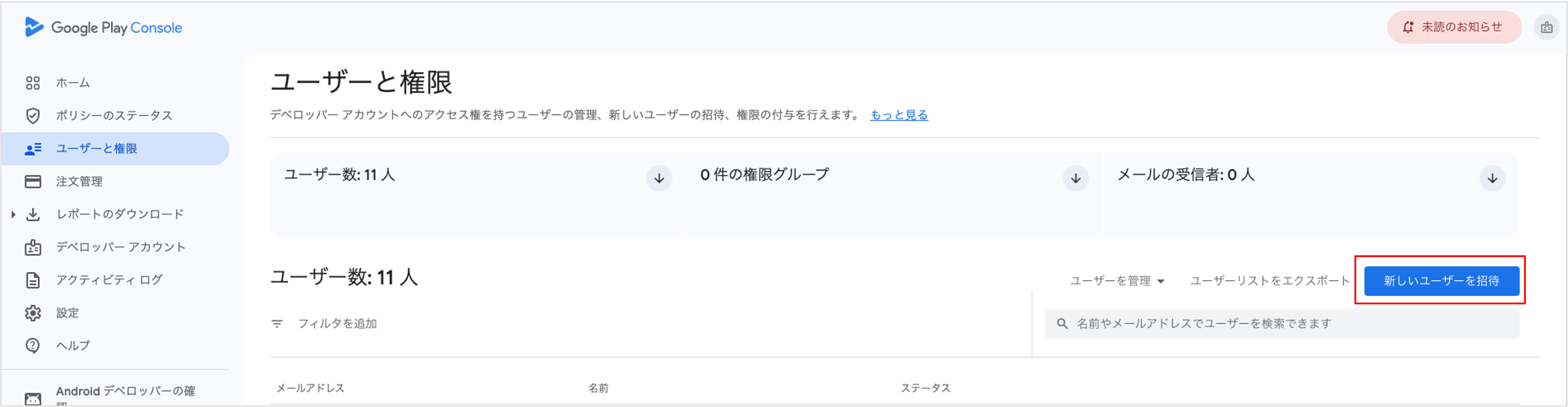Click the Android デベロッパーの確認 icon
The image size is (1568, 407).
coord(33,398)
